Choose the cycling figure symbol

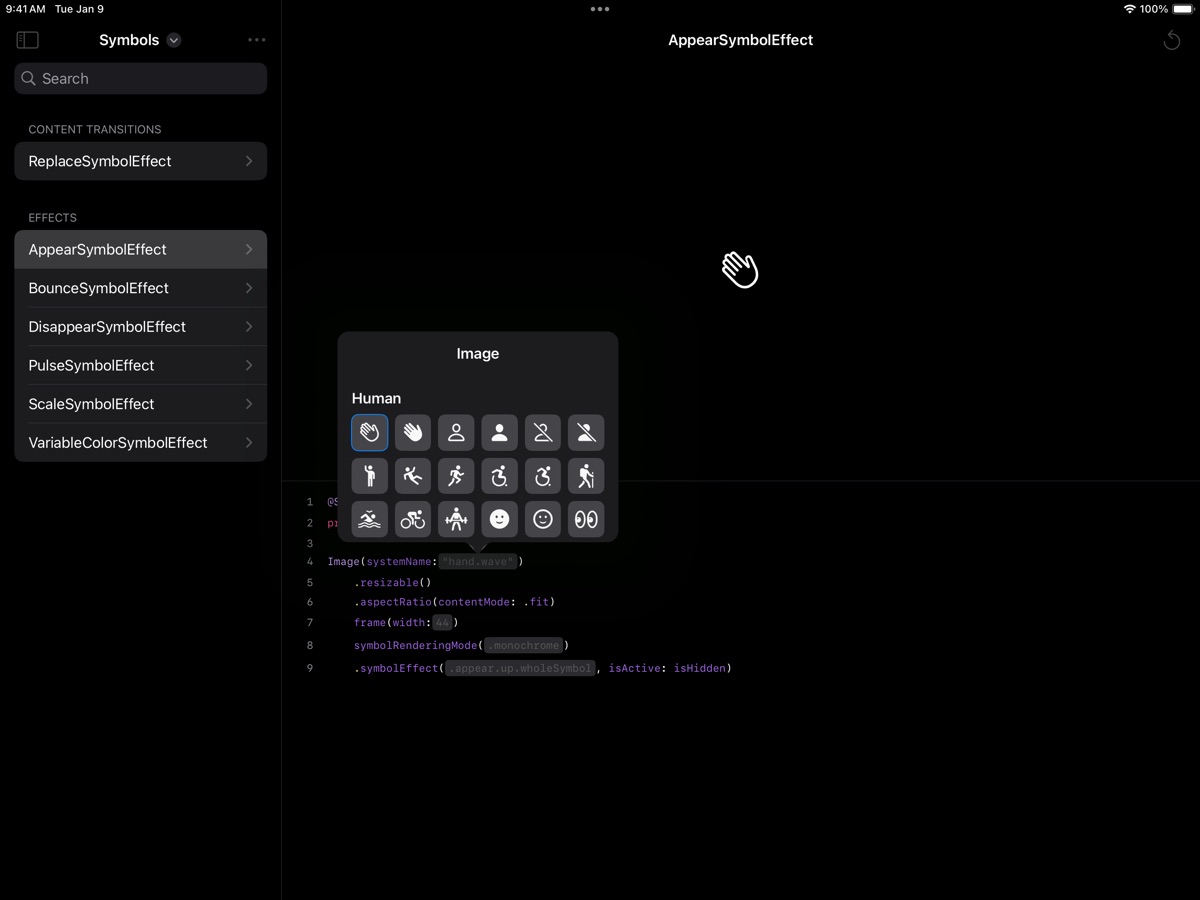pos(413,519)
